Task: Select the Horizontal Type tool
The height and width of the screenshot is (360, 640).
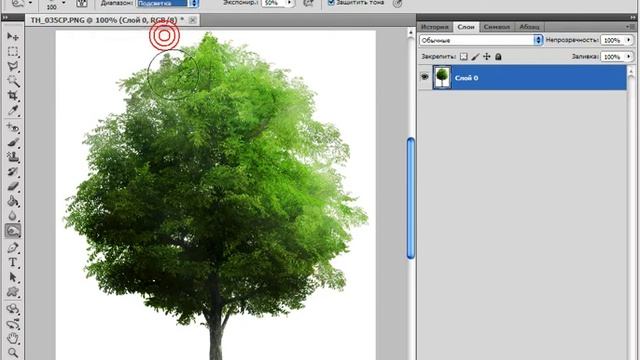Action: click(13, 262)
